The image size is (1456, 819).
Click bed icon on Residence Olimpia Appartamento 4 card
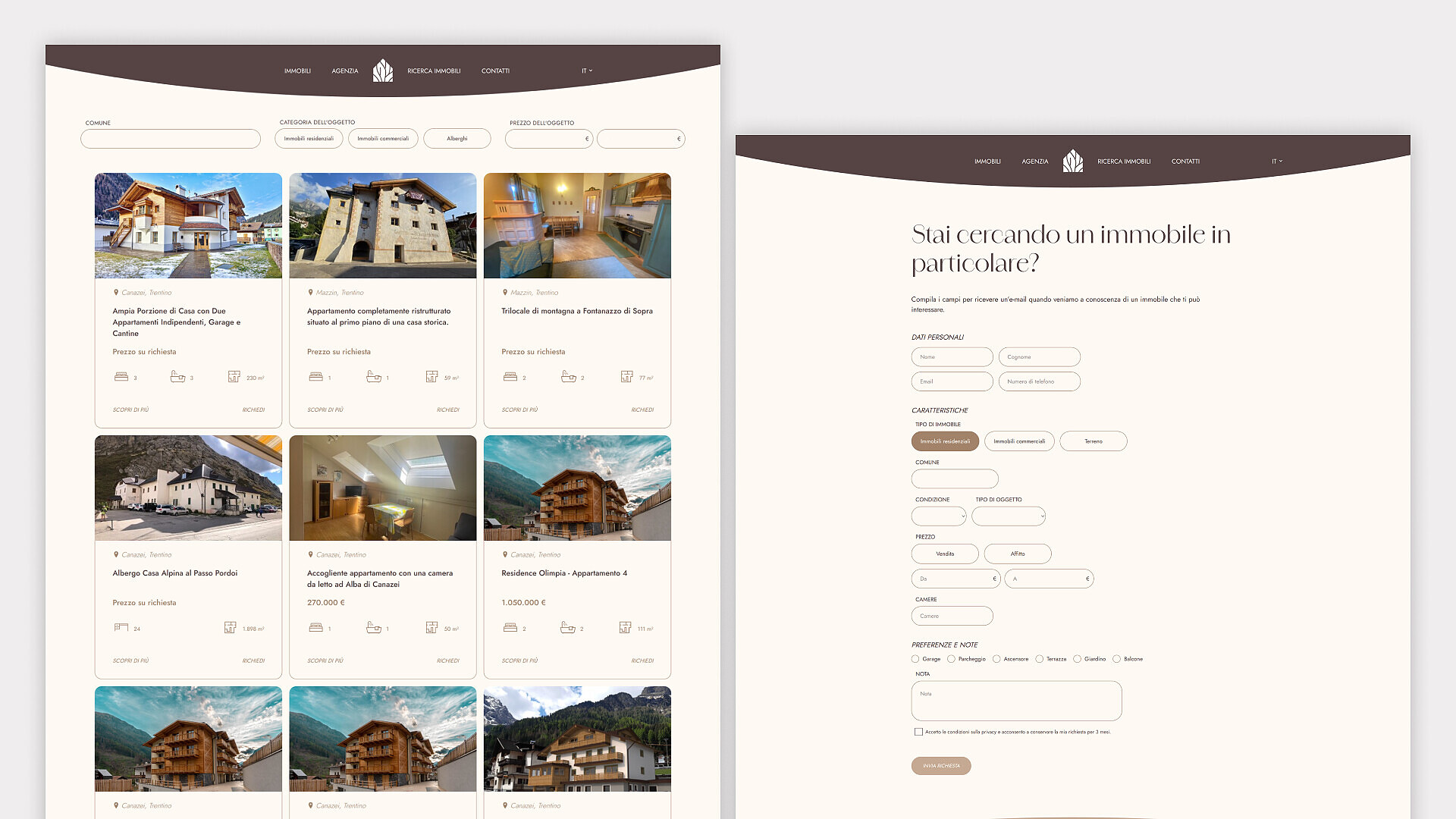tap(510, 627)
